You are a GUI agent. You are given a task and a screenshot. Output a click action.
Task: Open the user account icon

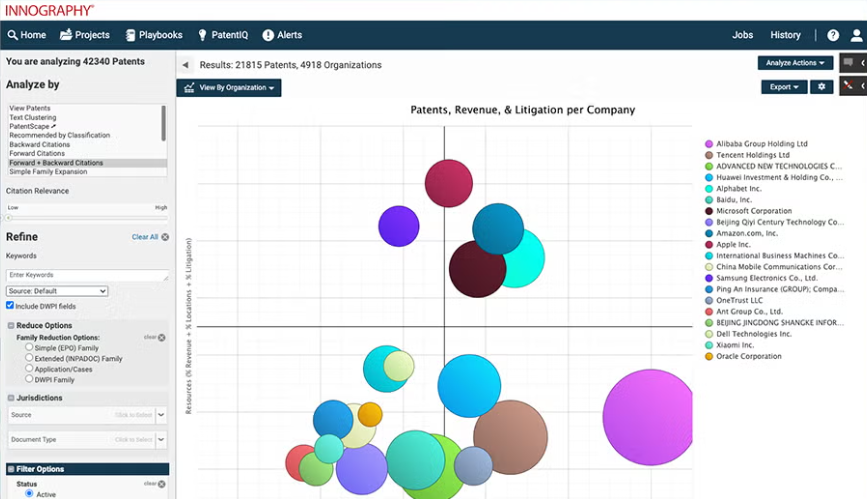tap(856, 35)
